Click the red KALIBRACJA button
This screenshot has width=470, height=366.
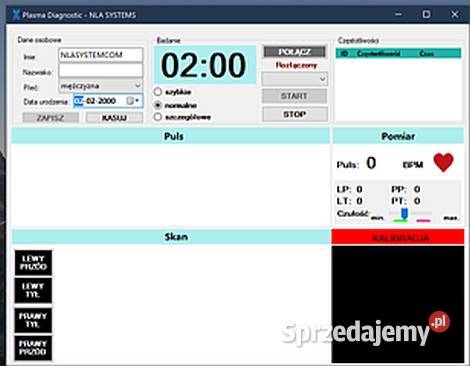click(x=398, y=238)
